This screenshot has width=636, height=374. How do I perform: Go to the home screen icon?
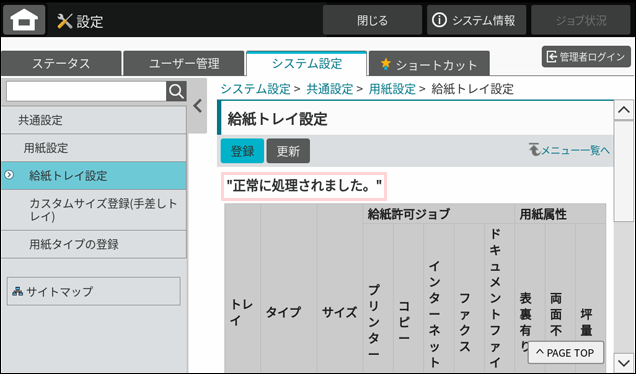coord(24,19)
